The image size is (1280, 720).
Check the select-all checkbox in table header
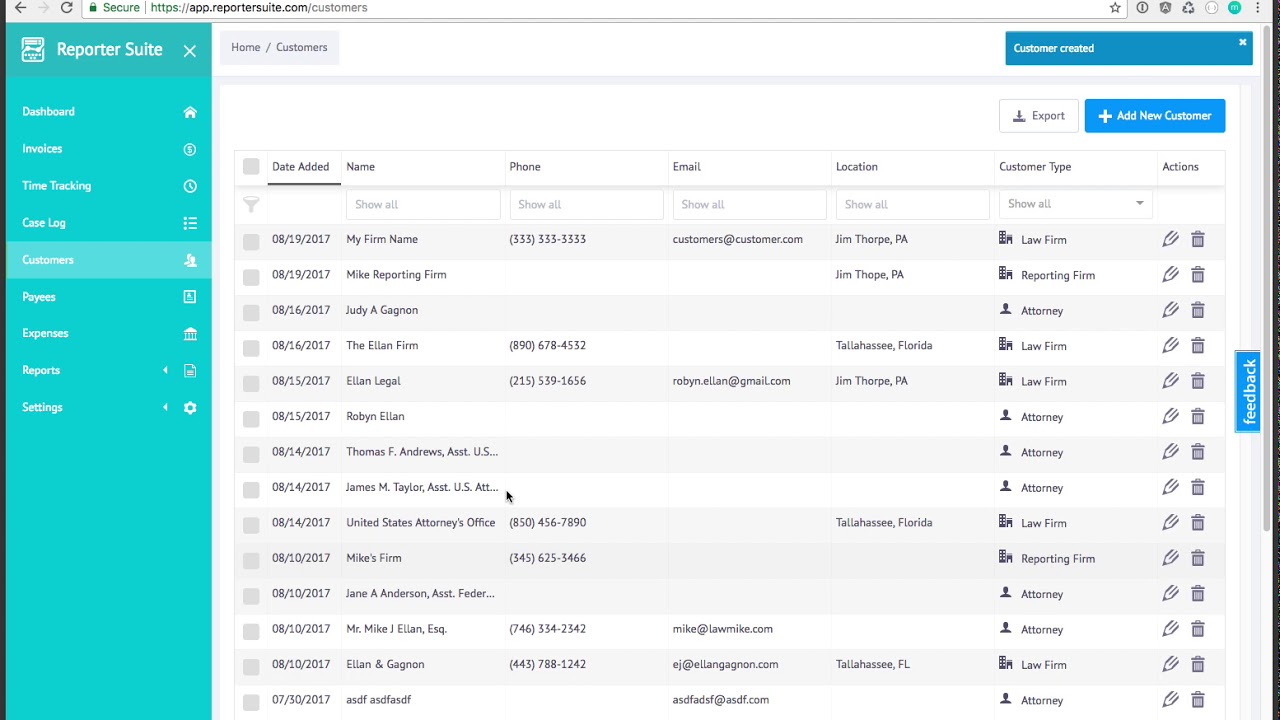coord(251,167)
